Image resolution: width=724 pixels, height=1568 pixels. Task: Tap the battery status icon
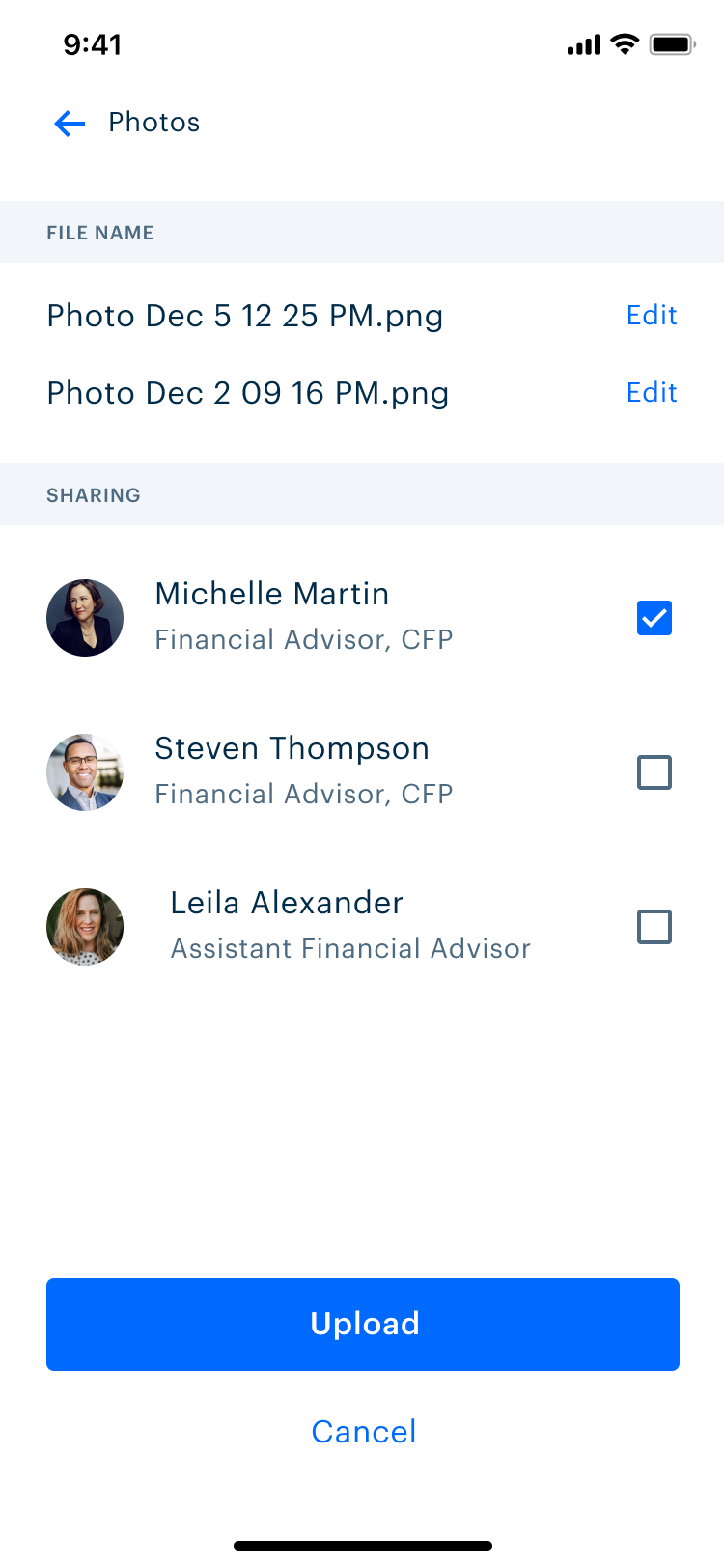pos(673,44)
